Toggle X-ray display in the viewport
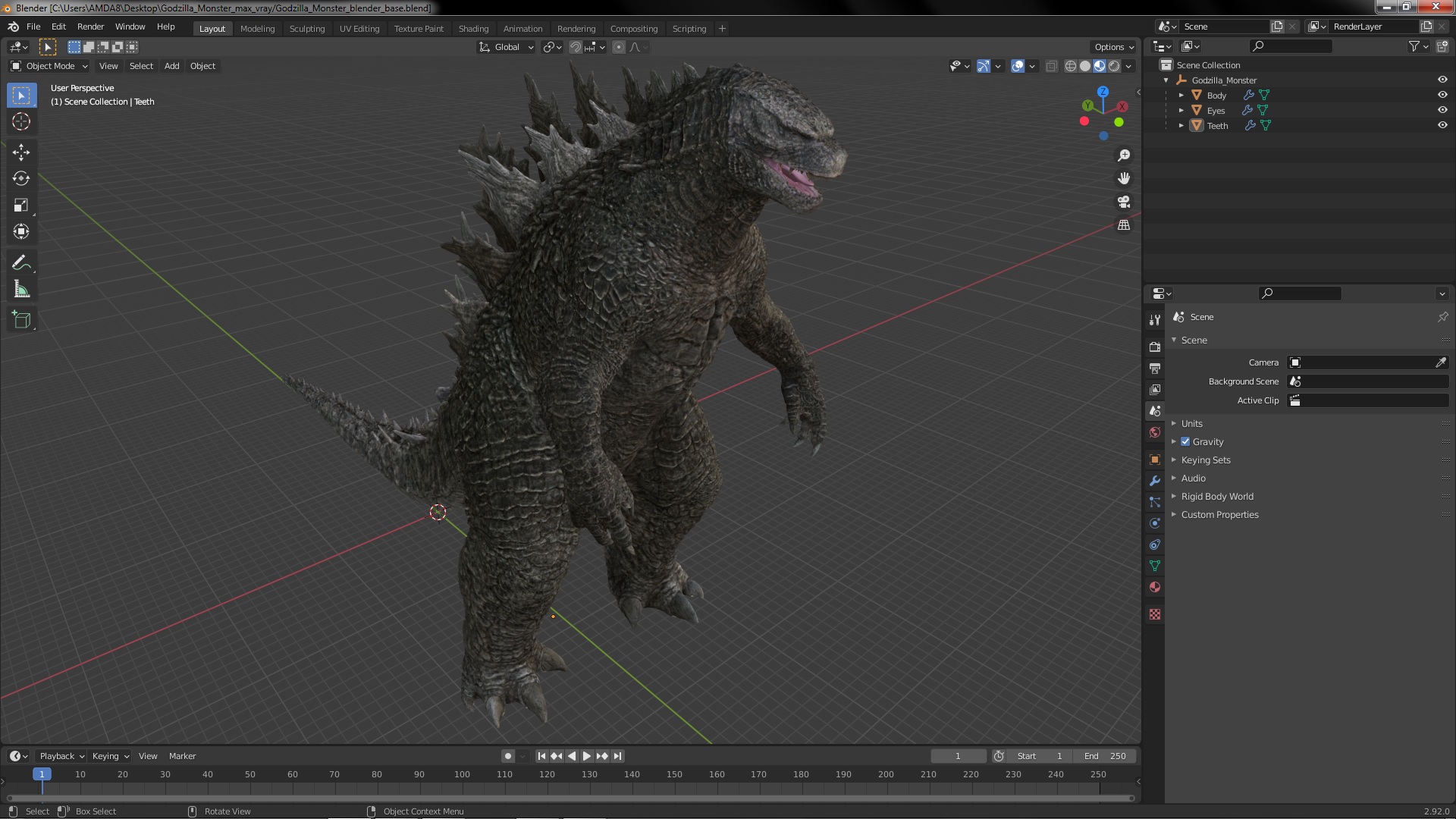 click(1051, 66)
